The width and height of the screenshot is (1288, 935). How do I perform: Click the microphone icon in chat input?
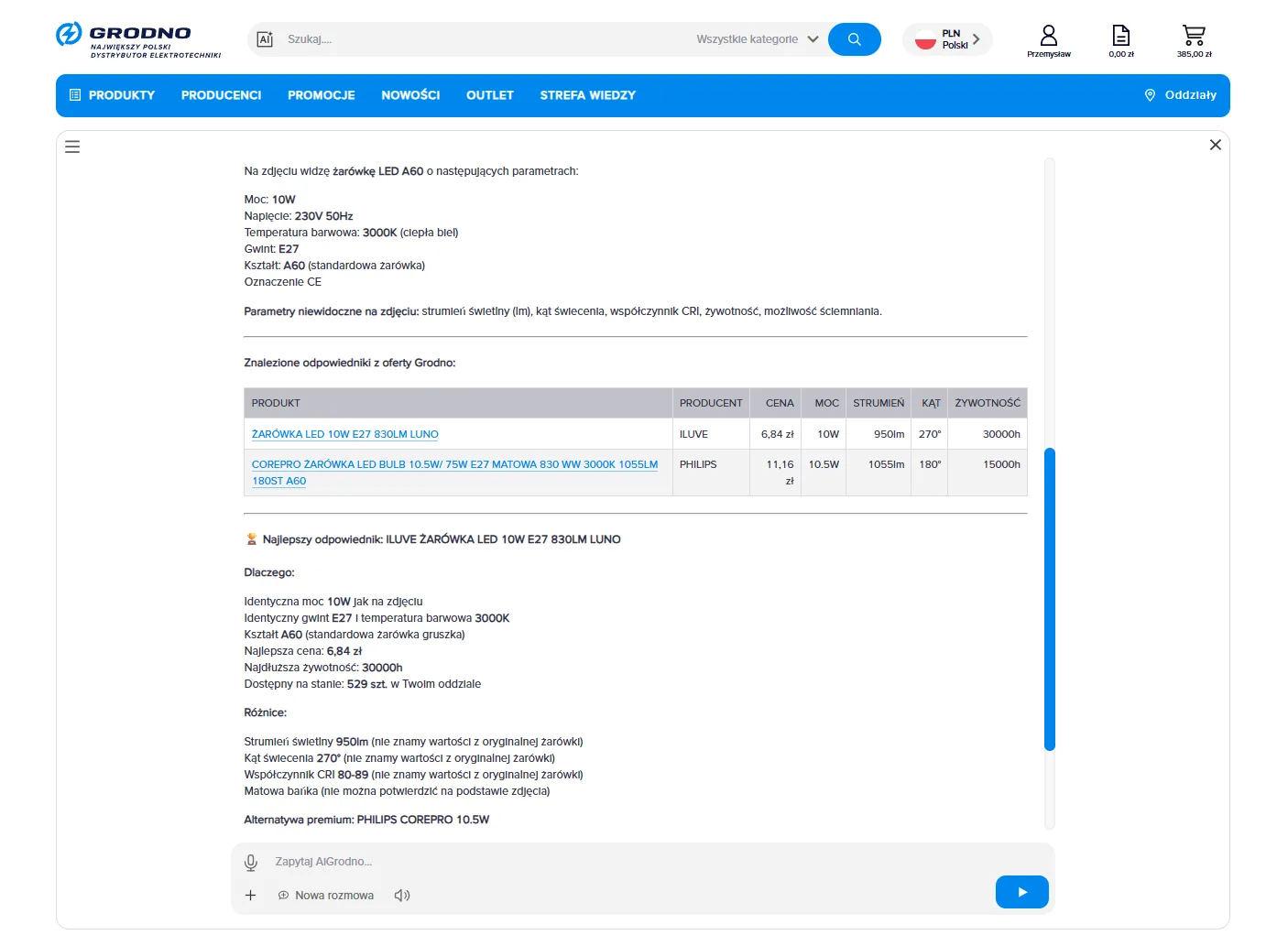[251, 862]
